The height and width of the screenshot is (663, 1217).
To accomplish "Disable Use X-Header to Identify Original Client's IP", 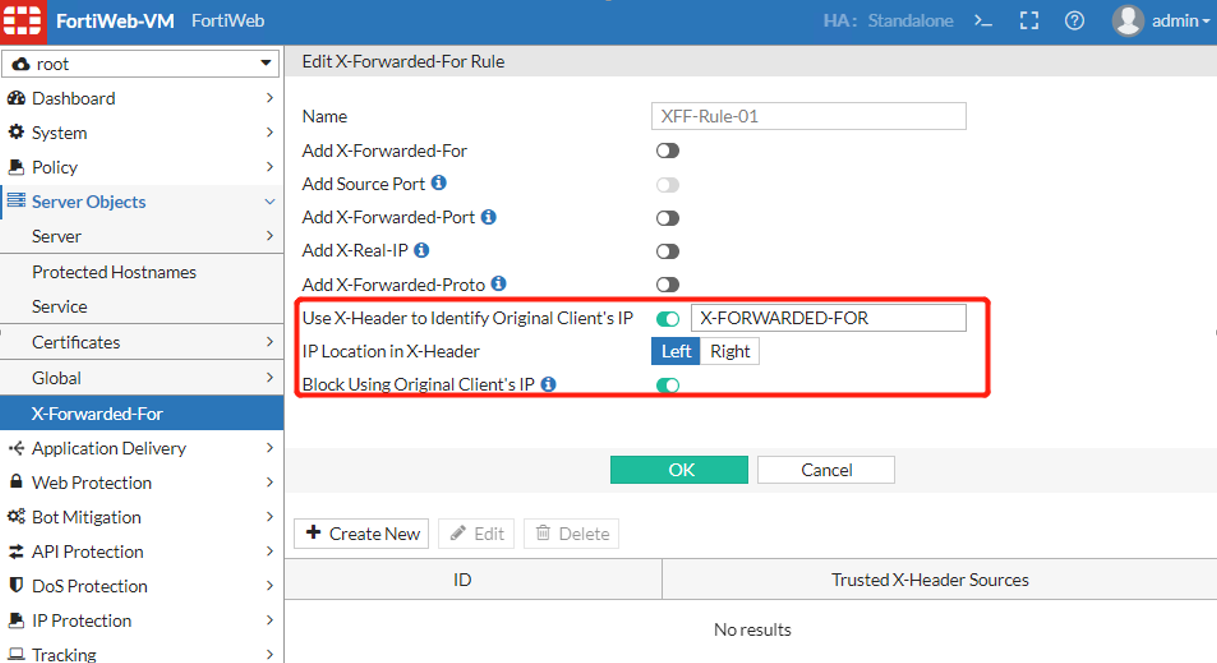I will [667, 317].
